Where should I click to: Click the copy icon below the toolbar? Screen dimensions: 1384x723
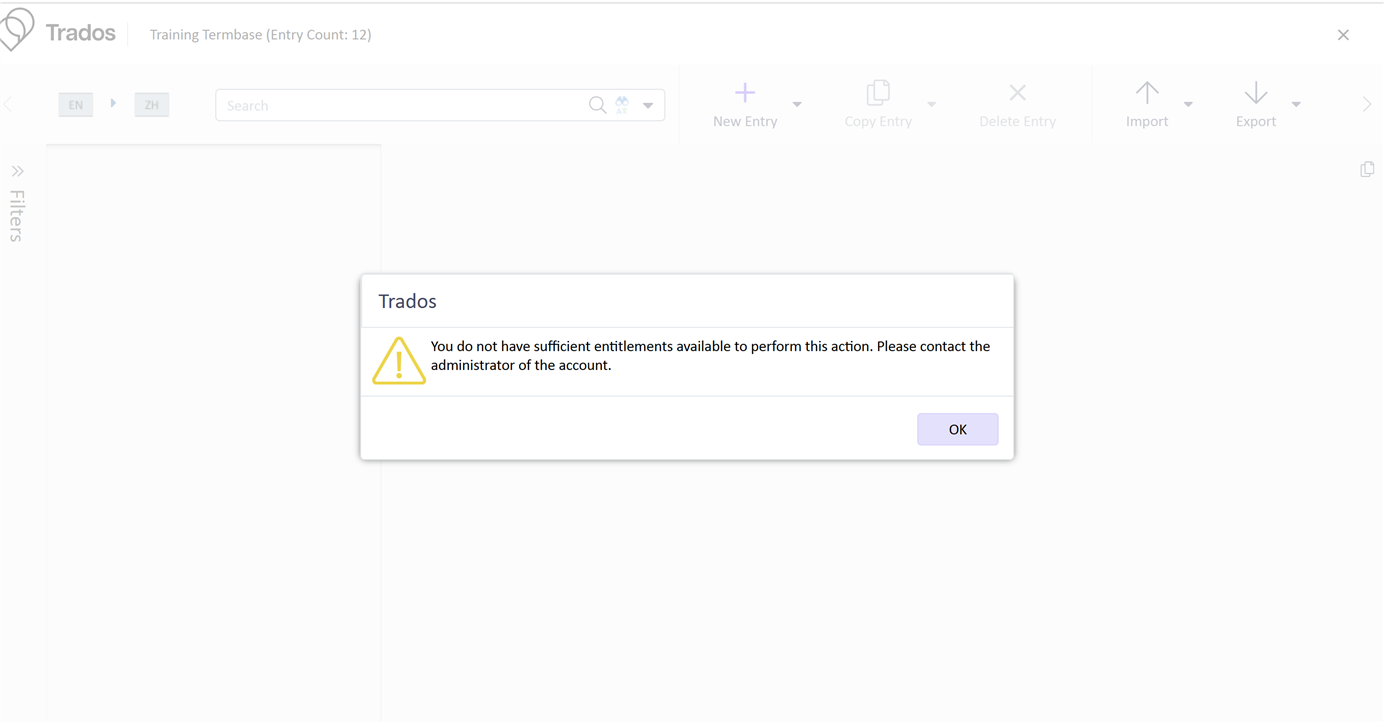(x=1367, y=169)
